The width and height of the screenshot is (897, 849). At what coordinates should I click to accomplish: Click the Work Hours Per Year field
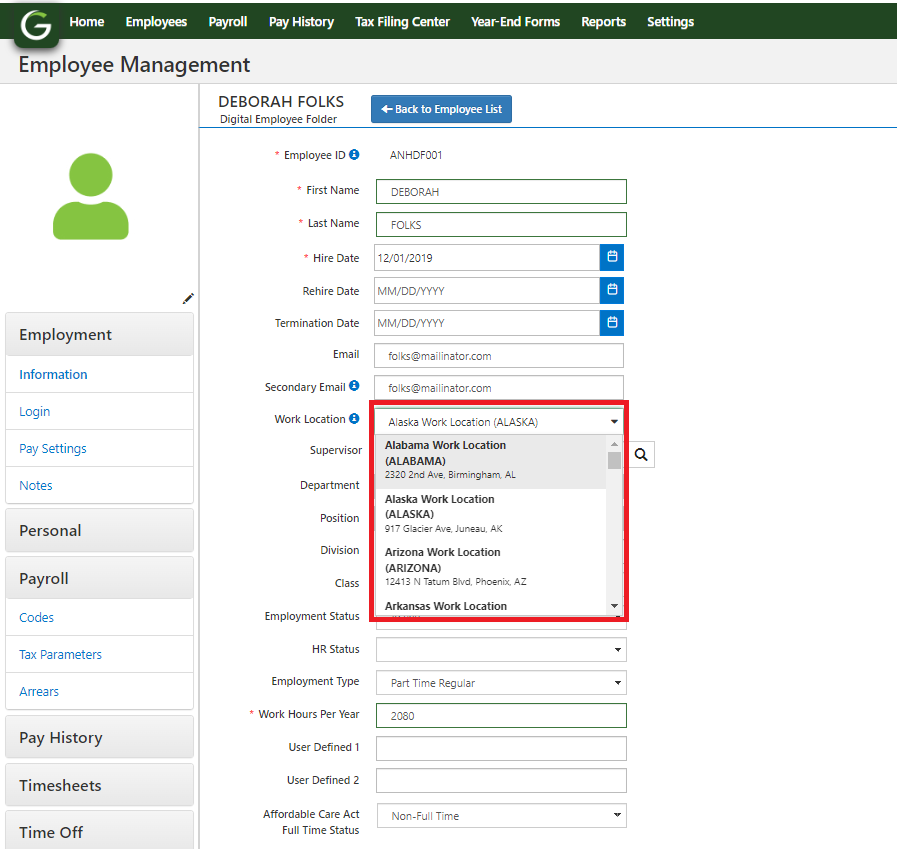coord(501,716)
